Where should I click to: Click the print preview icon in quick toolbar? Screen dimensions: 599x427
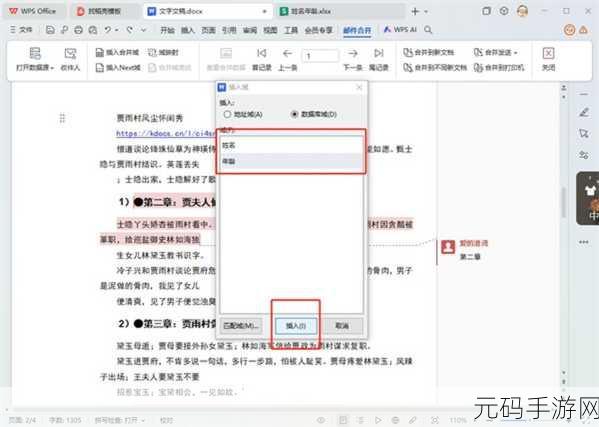93,29
